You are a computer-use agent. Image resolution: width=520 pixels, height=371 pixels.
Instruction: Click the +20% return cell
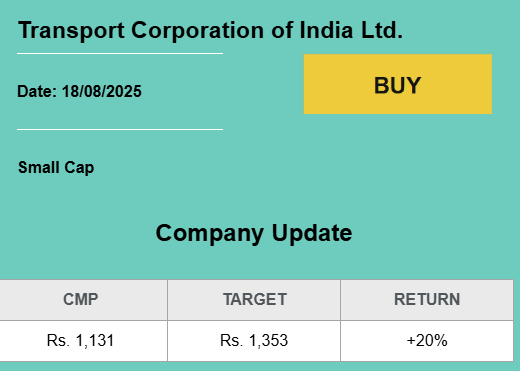pos(427,341)
